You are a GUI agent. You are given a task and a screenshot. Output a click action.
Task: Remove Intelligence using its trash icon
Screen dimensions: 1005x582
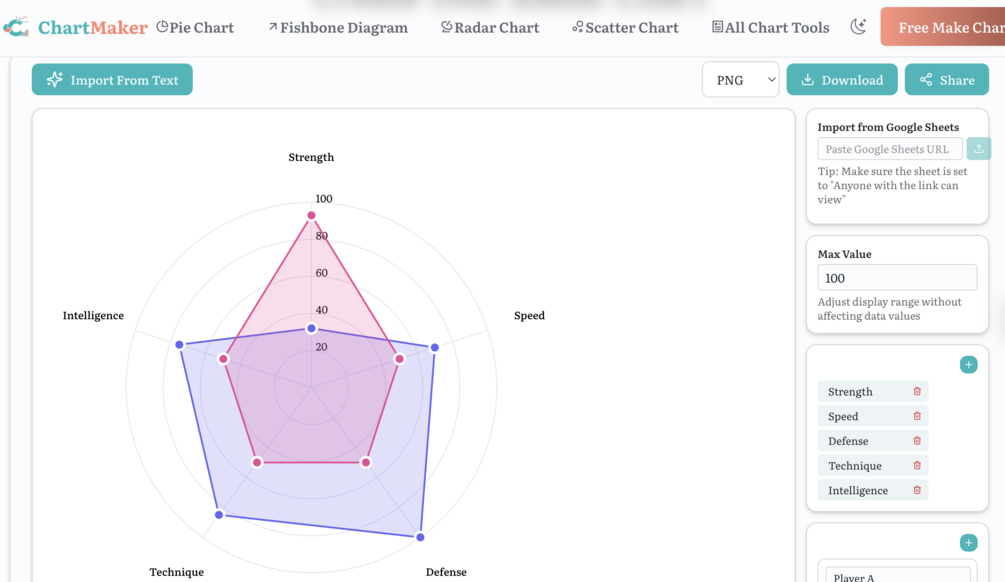(x=917, y=490)
